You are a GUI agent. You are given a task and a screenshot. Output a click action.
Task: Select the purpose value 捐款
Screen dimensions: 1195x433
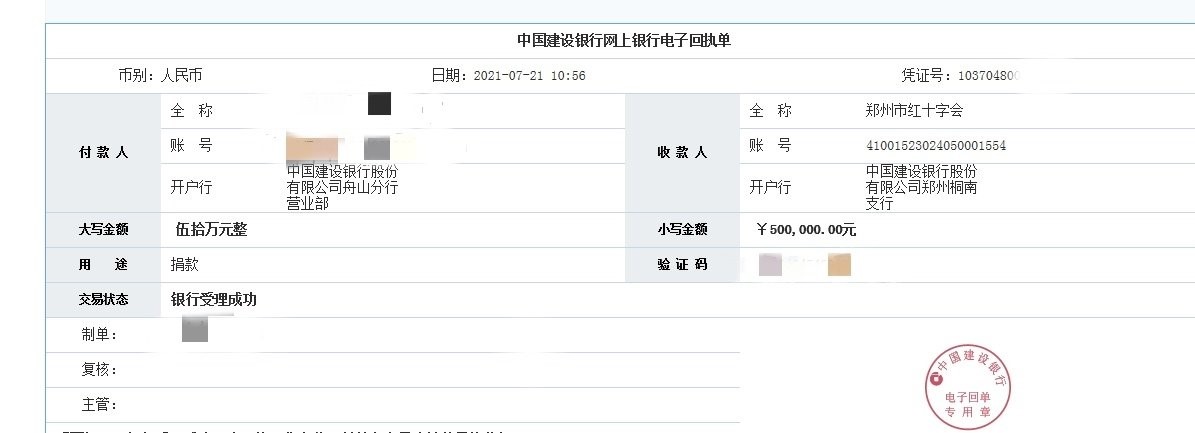[184, 265]
